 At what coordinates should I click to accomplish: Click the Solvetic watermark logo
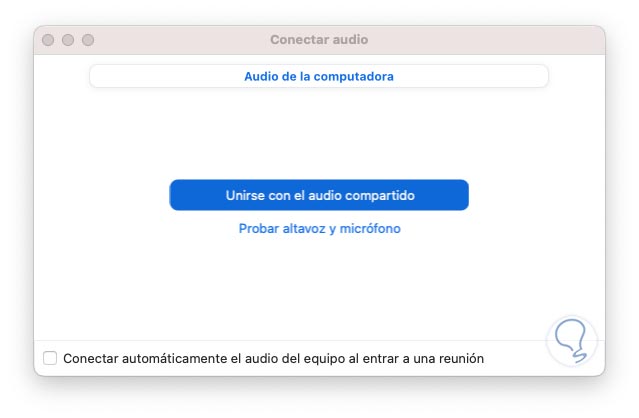pos(571,342)
